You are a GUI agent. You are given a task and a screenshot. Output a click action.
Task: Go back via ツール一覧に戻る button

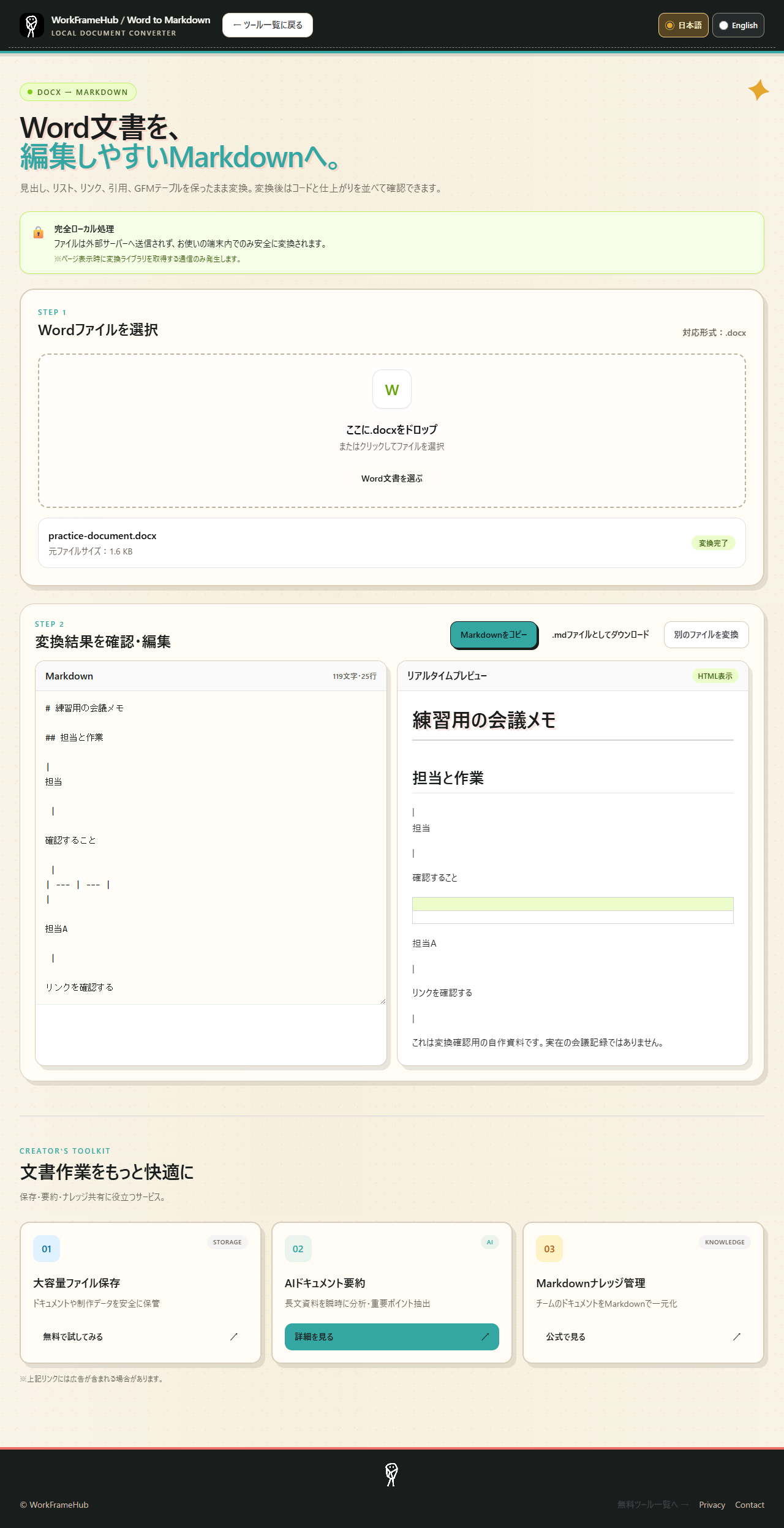click(x=268, y=25)
